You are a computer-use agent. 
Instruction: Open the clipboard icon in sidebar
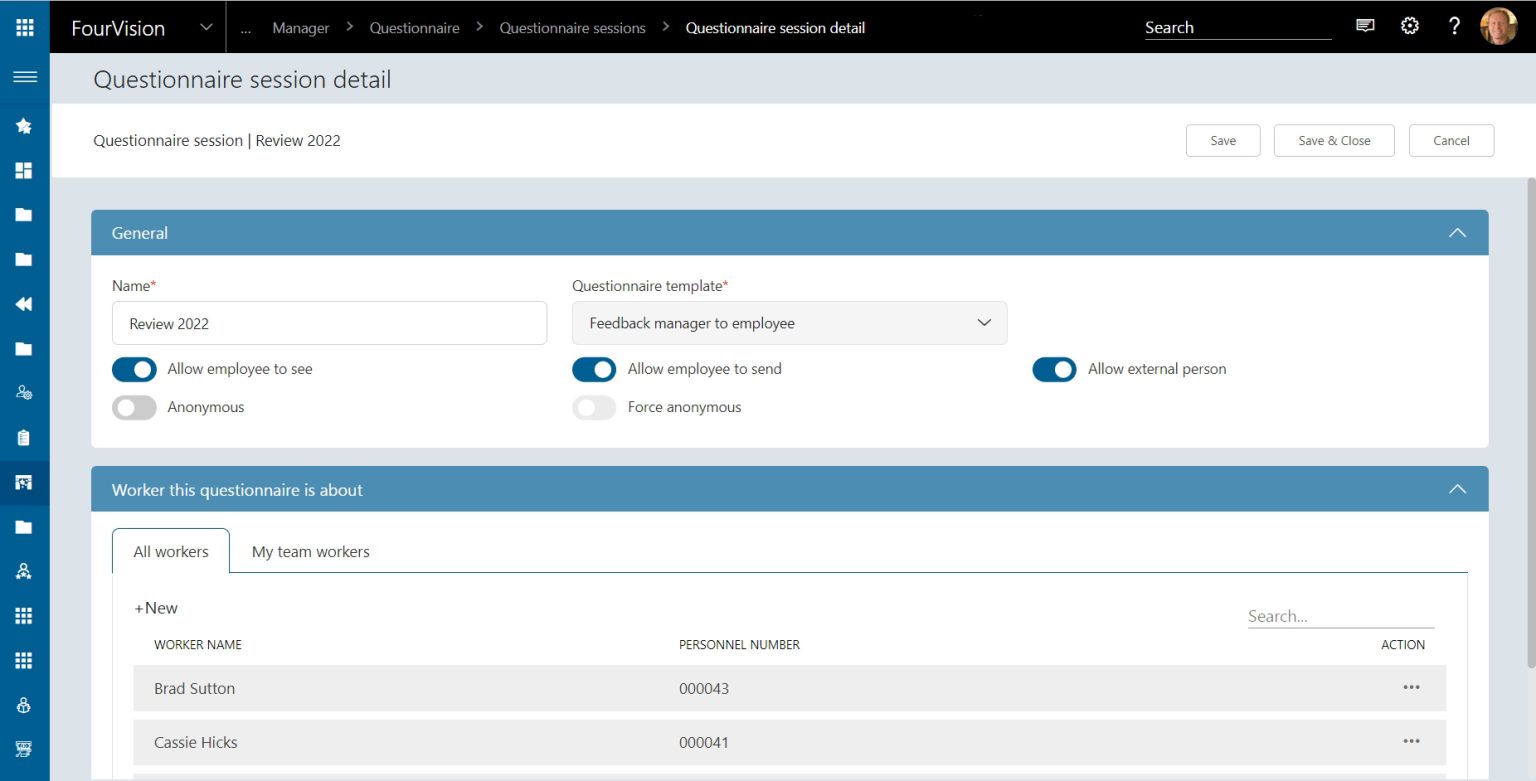click(24, 438)
